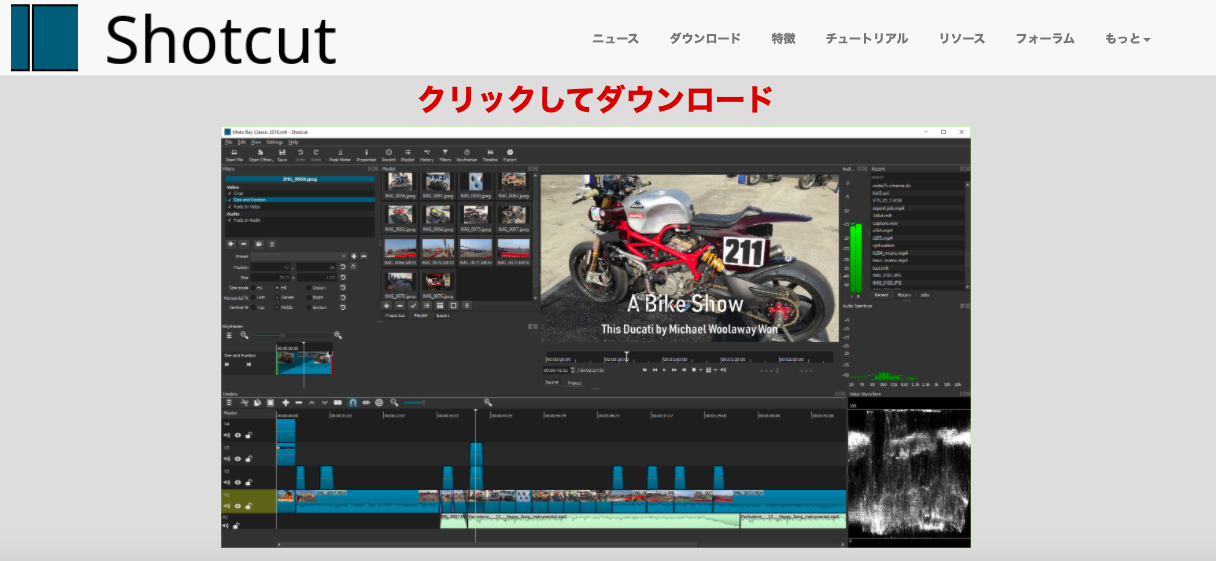Mute track V1 with its speaker icon
This screenshot has height=561, width=1216.
(x=226, y=506)
